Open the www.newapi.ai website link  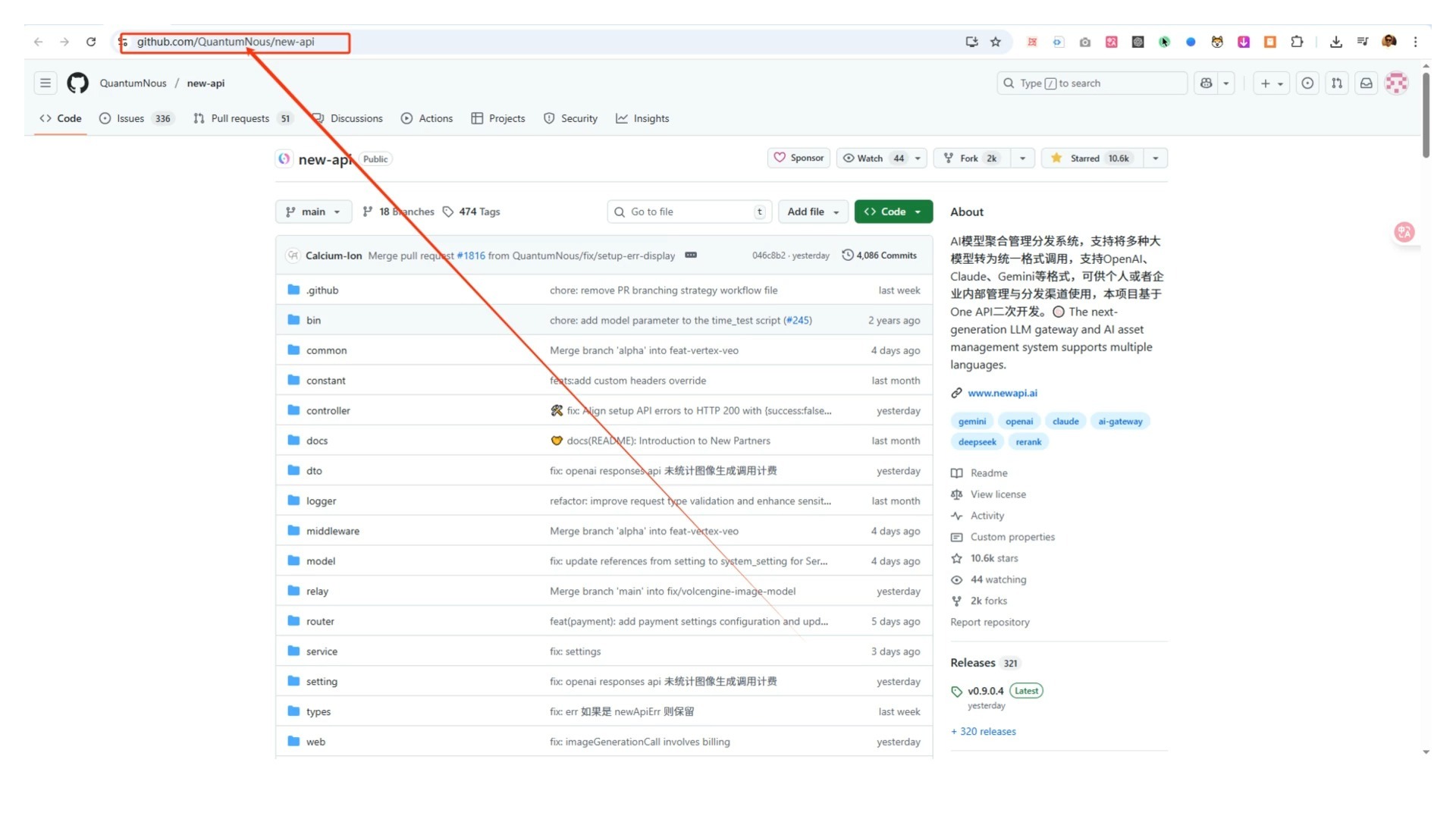tap(1002, 393)
